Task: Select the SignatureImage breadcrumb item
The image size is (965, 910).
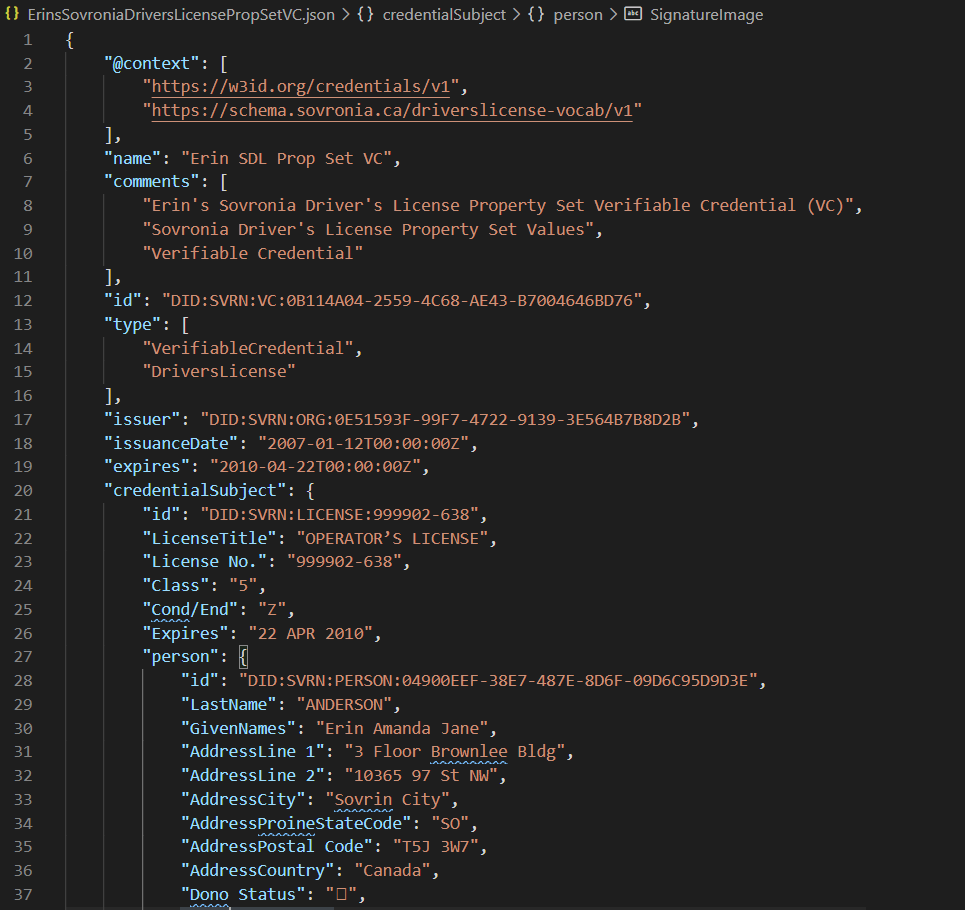Action: pyautogui.click(x=706, y=15)
